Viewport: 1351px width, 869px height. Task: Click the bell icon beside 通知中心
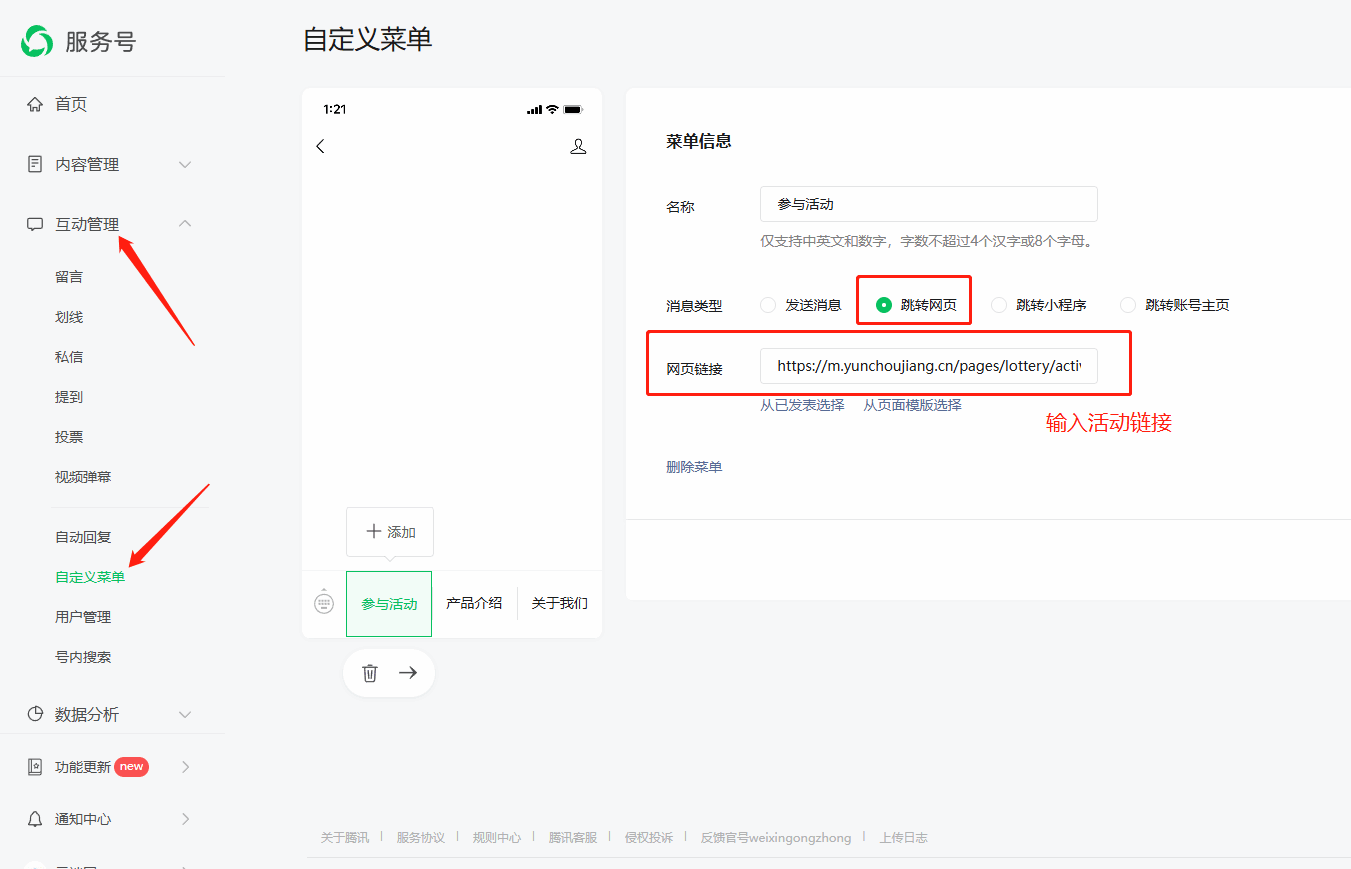tap(35, 819)
